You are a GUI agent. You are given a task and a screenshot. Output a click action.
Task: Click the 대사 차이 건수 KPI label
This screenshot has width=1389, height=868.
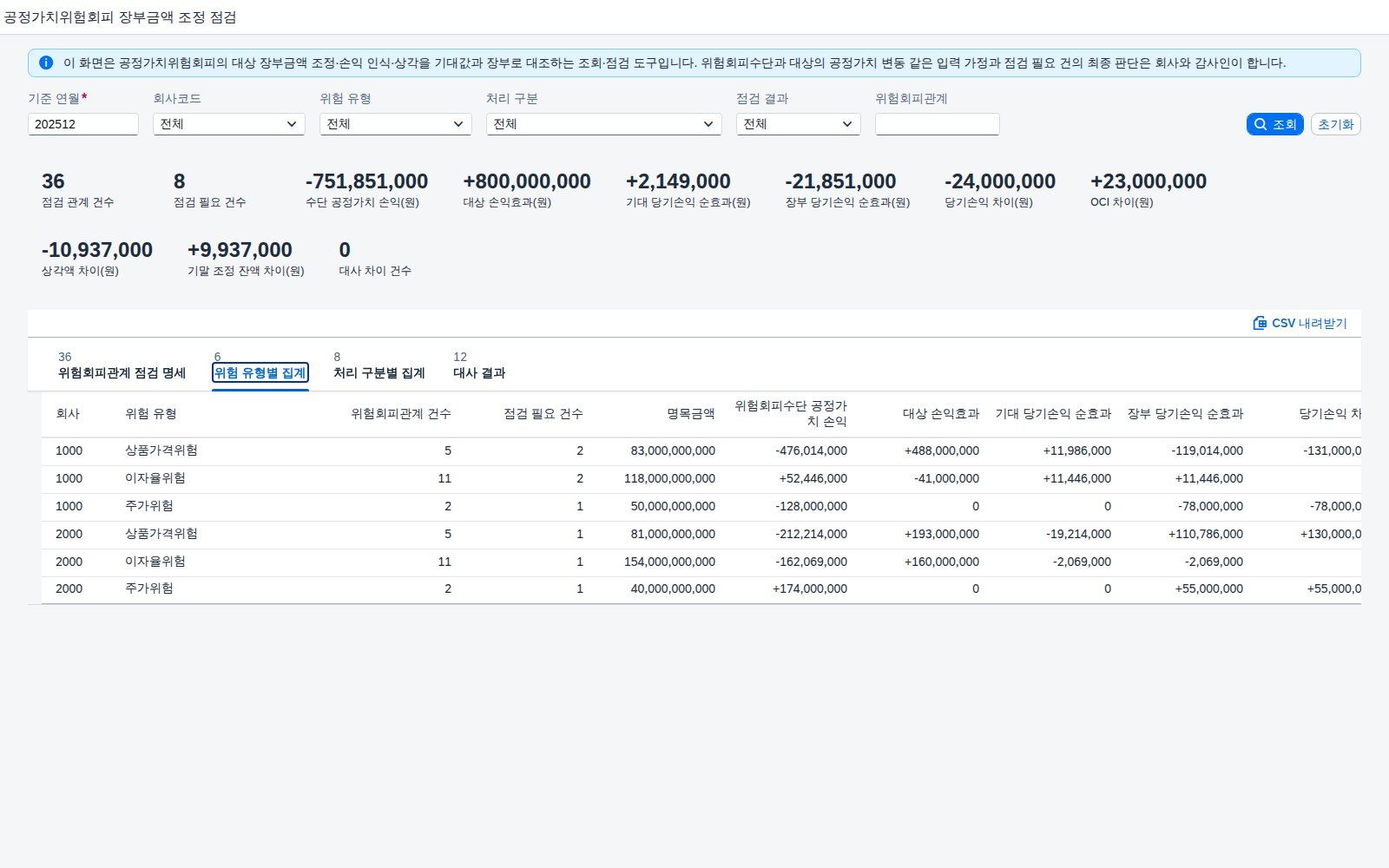[375, 271]
